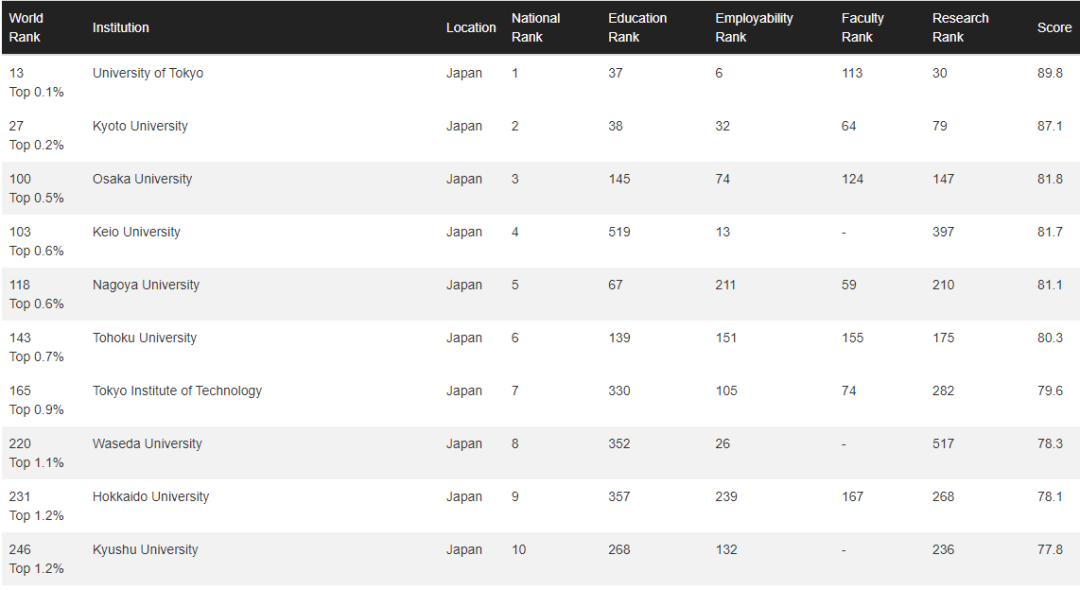1080x590 pixels.
Task: Click on Keio University
Action: pos(136,232)
